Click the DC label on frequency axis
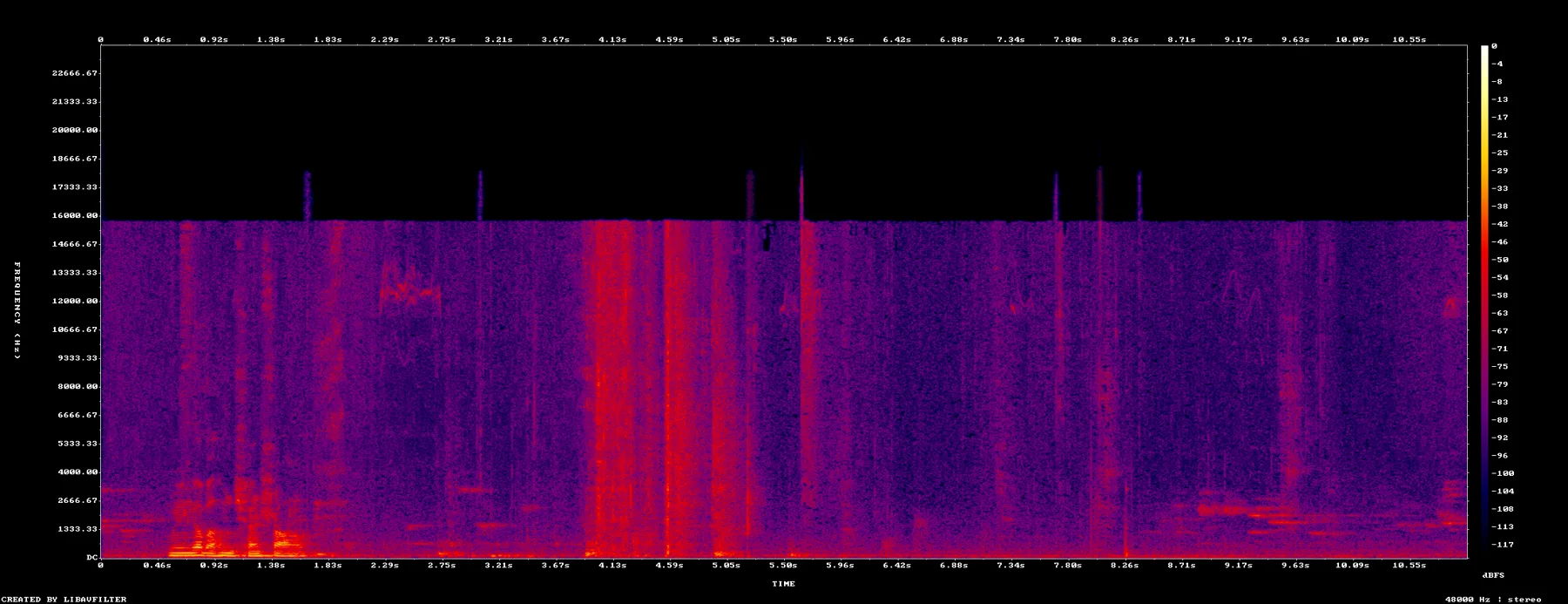Screen dimensions: 1568x604 coord(91,557)
